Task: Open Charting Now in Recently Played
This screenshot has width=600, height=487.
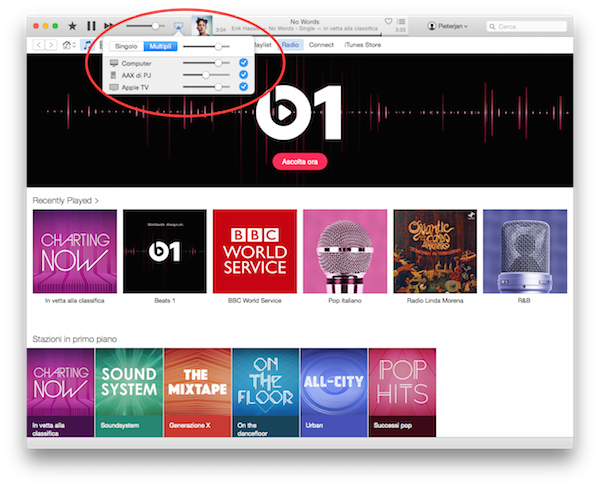Action: click(x=75, y=251)
